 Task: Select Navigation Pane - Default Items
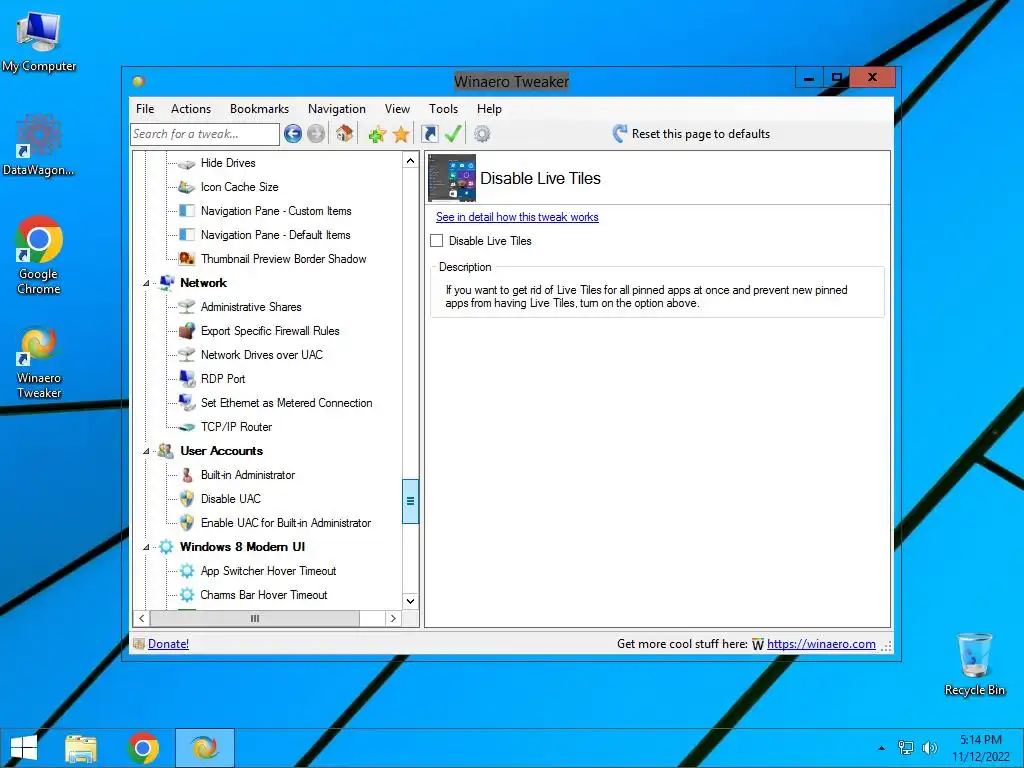(x=276, y=235)
